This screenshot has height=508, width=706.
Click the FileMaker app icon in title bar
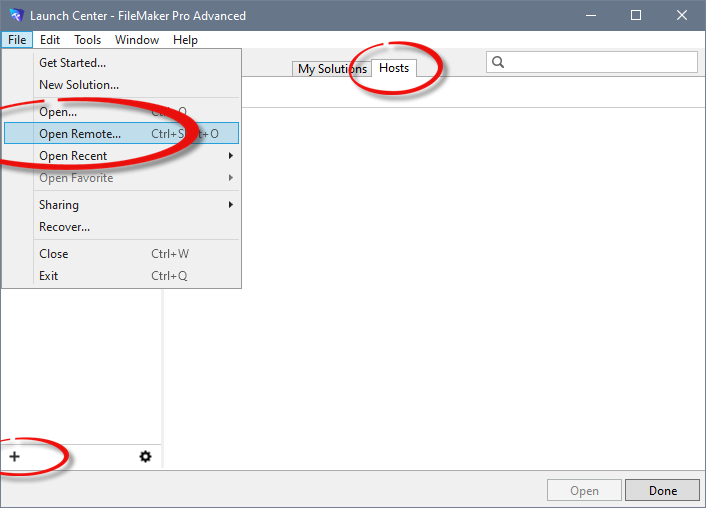pos(16,15)
